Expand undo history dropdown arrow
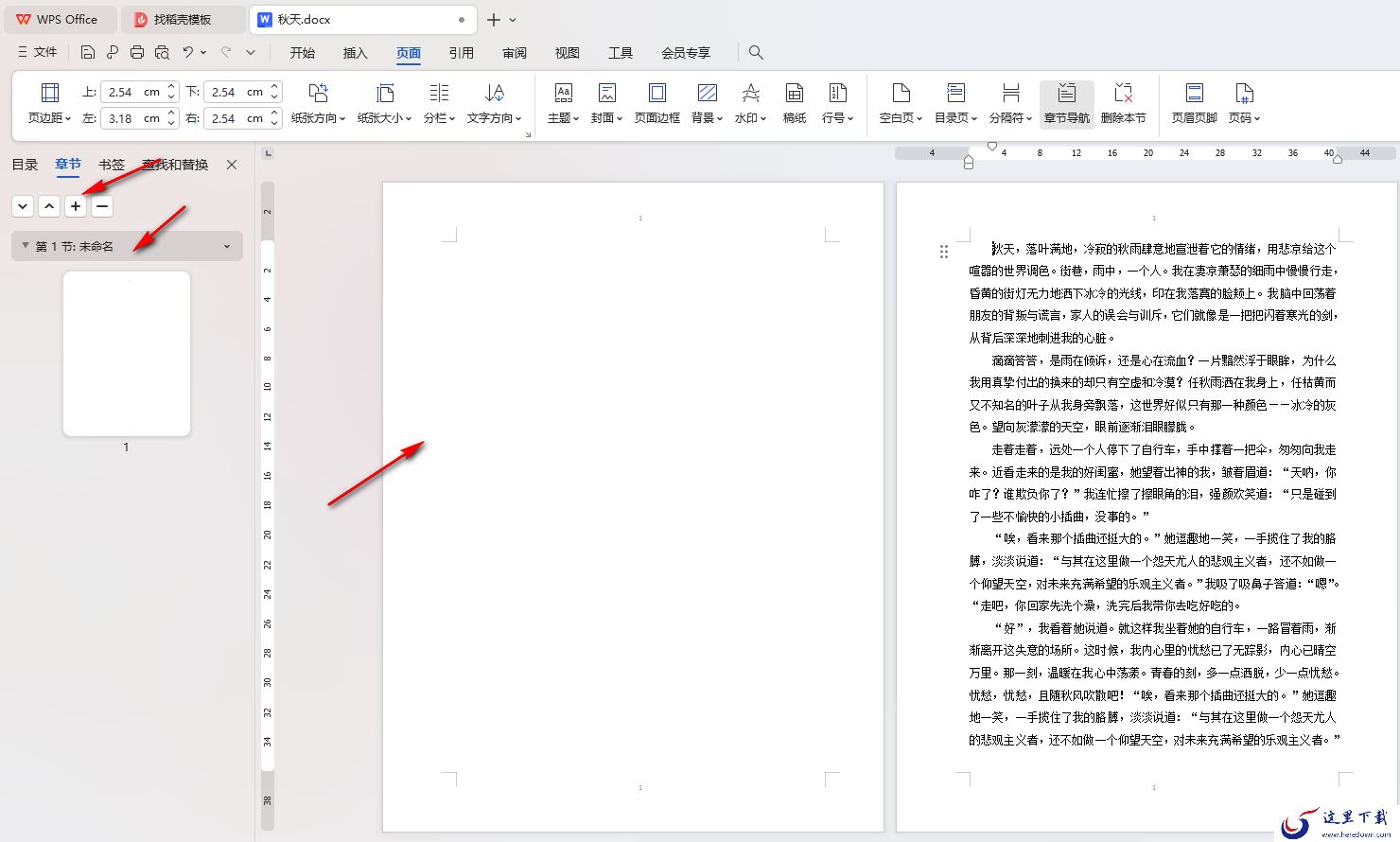Screen dimensions: 1400x842 (x=203, y=52)
